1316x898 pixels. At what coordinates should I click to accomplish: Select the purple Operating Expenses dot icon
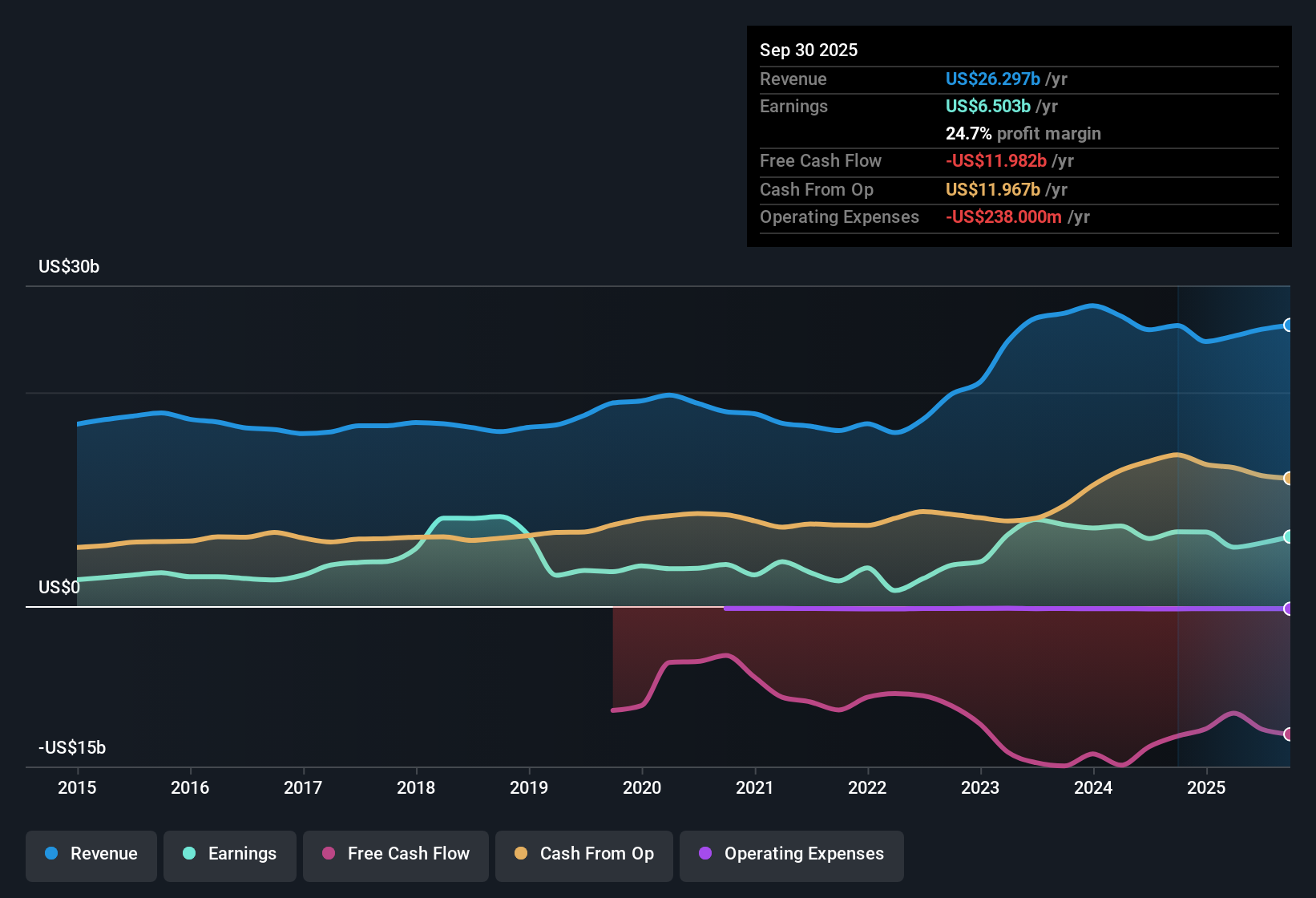click(705, 854)
